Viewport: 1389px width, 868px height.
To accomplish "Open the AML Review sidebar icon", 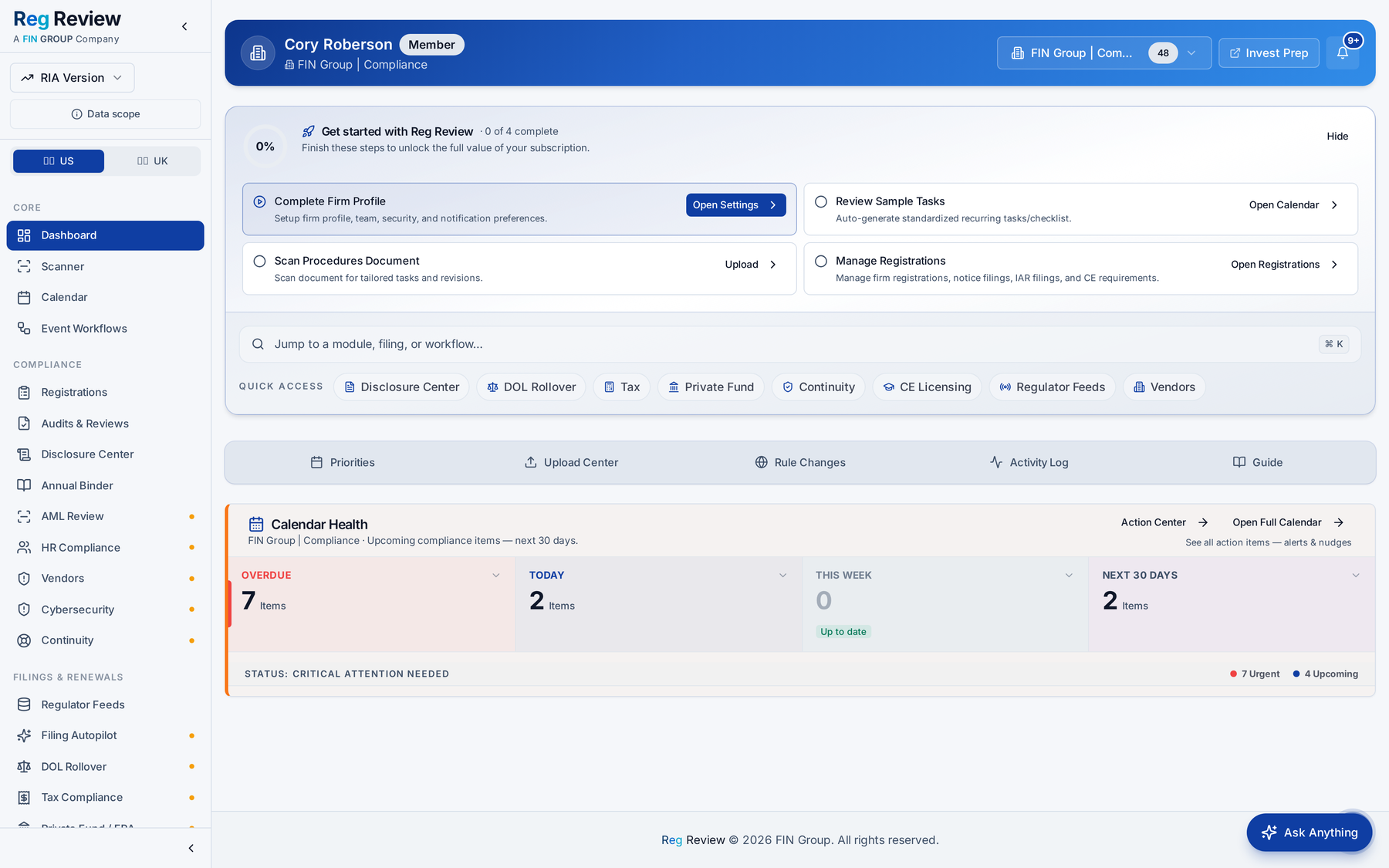I will (x=24, y=516).
